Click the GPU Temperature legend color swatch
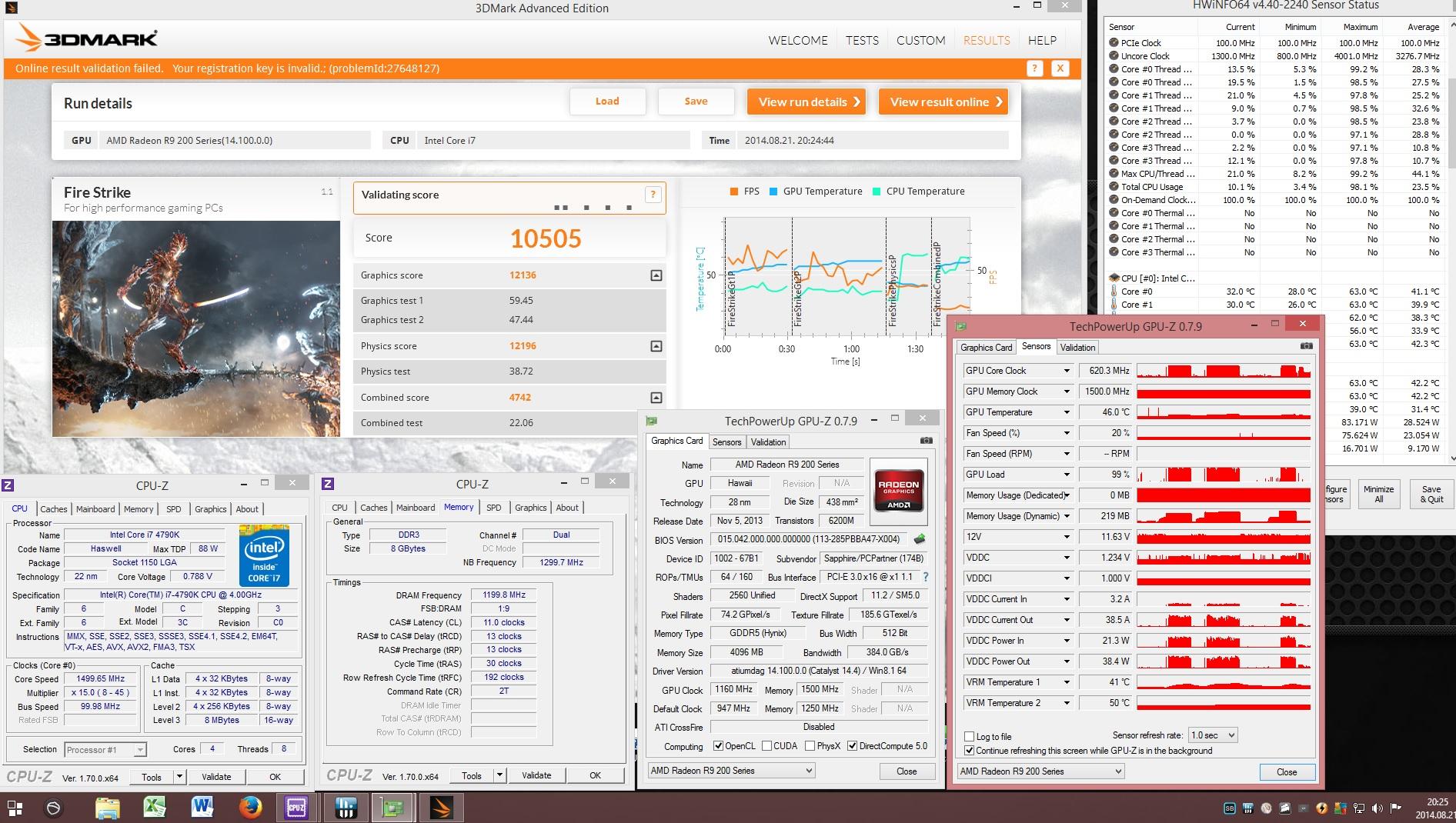This screenshot has width=1456, height=823. pos(773,192)
